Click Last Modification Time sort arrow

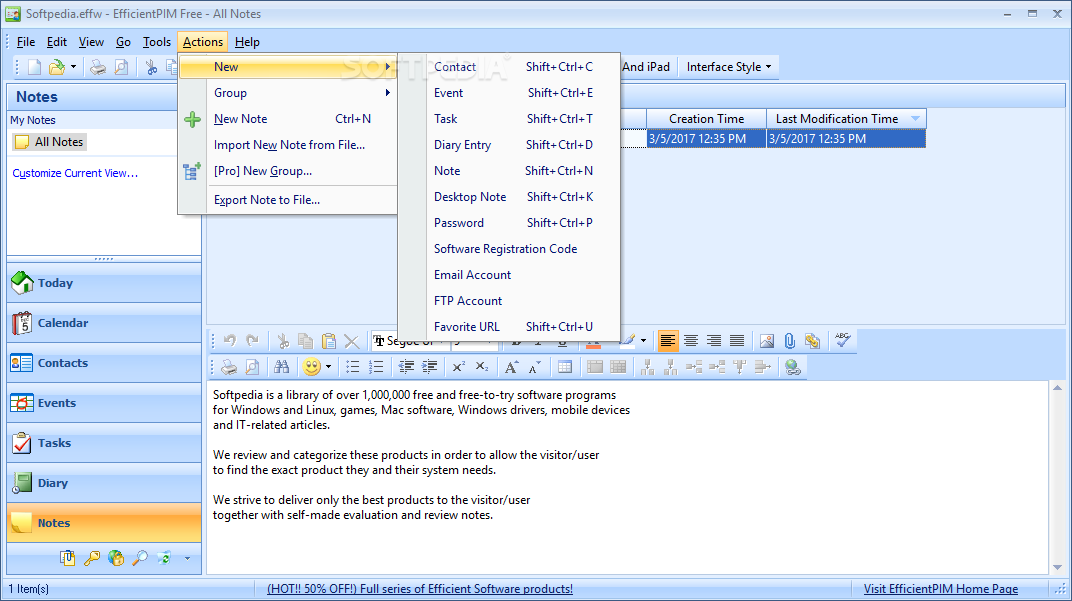point(915,119)
